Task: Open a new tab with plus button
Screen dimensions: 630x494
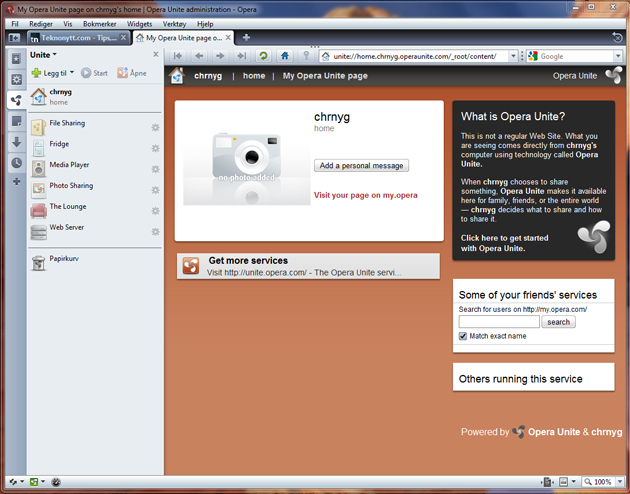Action: coord(246,37)
